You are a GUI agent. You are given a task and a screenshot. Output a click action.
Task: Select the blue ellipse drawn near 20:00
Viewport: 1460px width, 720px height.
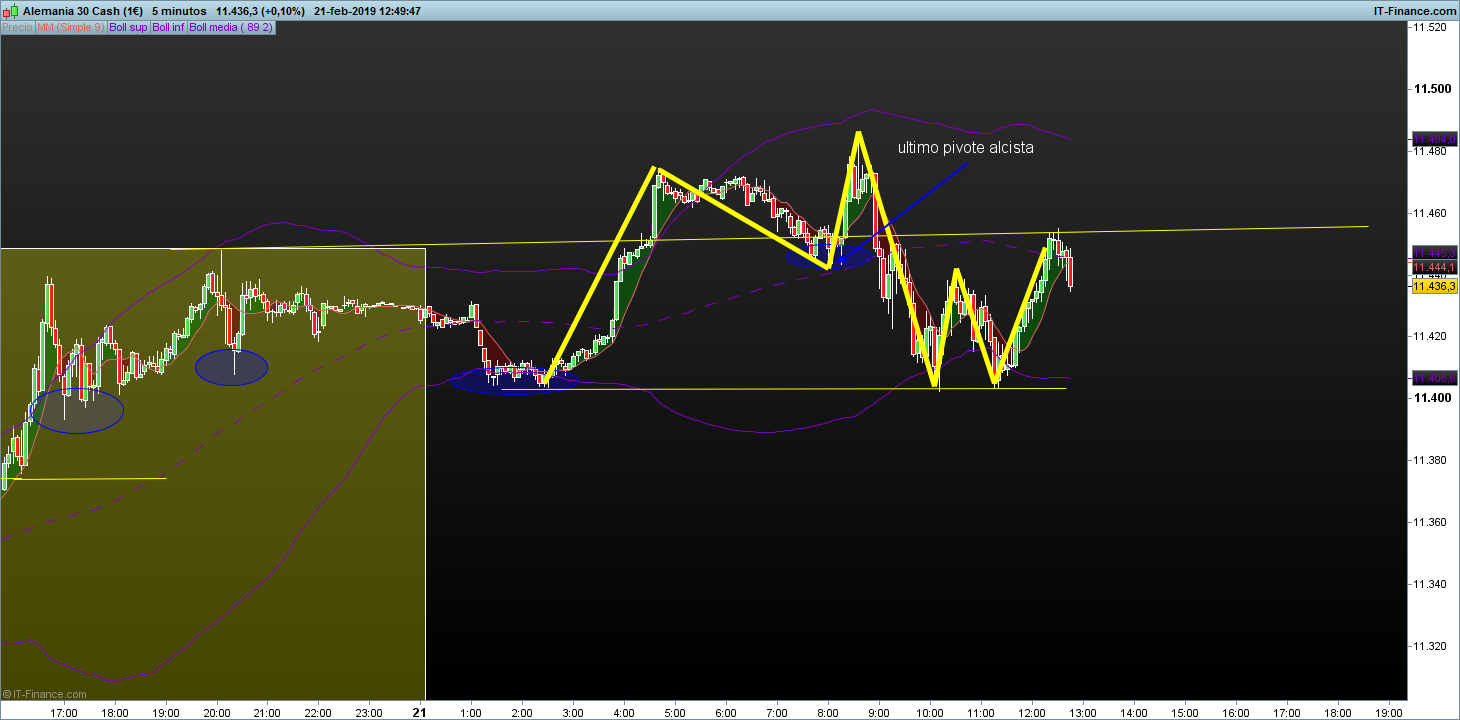point(231,368)
